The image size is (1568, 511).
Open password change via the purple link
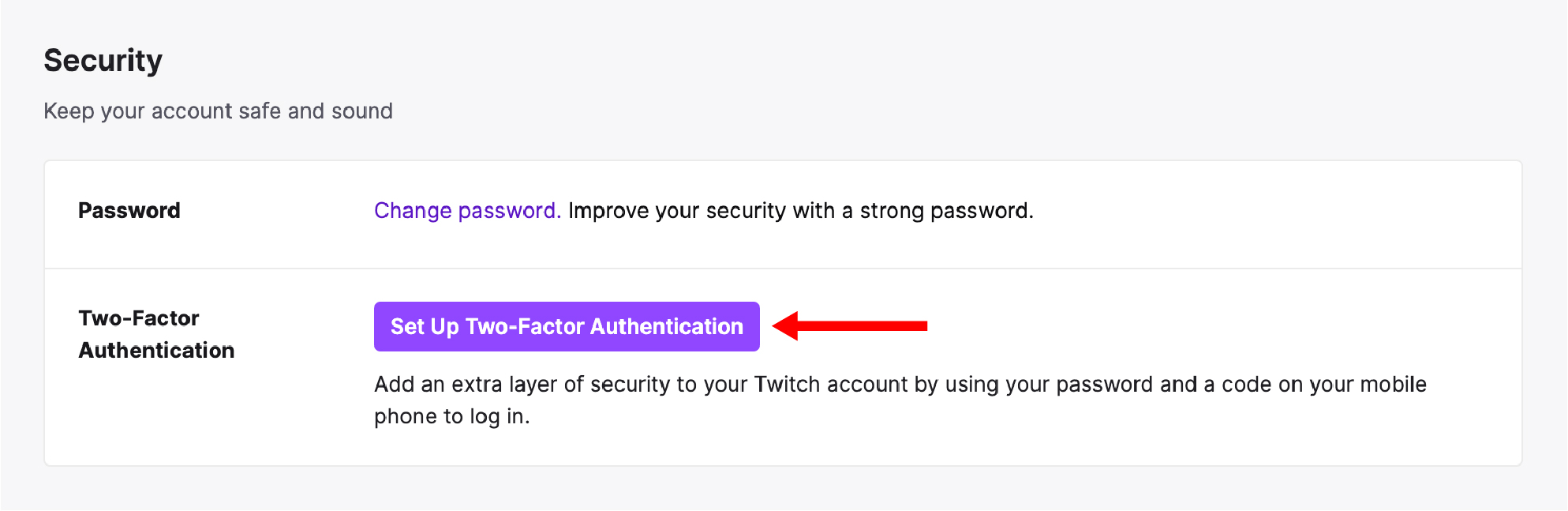(x=466, y=211)
